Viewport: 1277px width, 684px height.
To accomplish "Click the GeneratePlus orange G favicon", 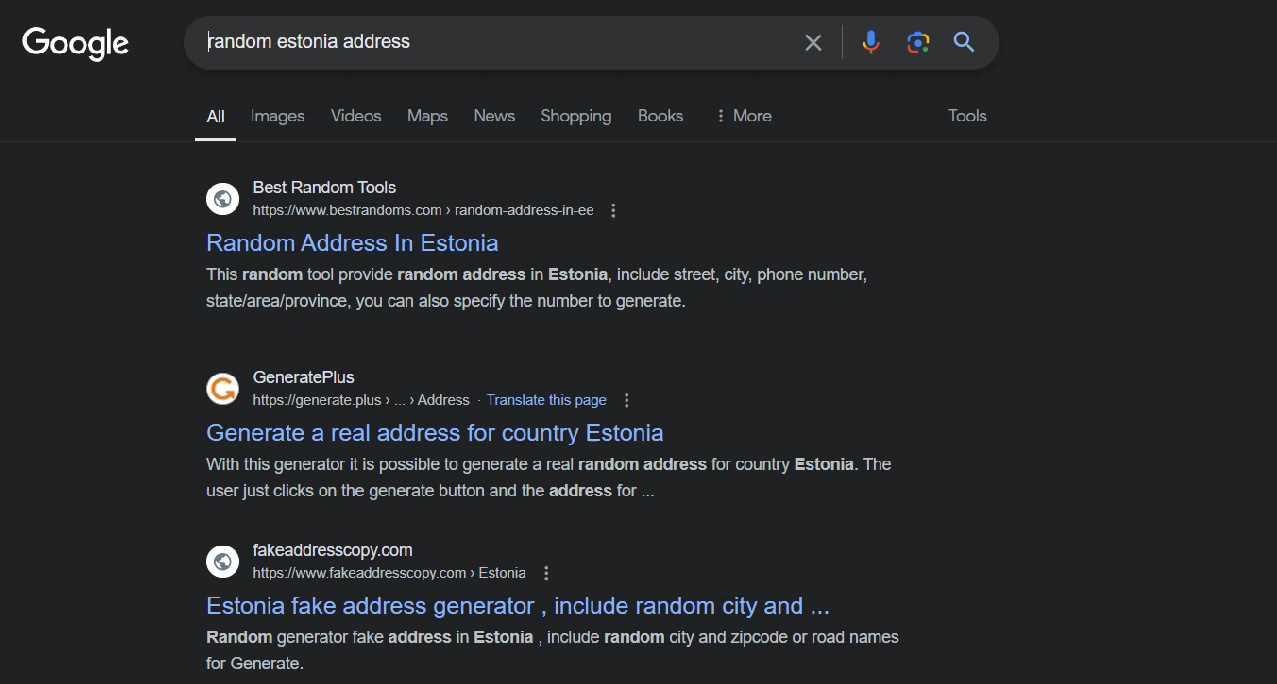I will click(x=223, y=388).
